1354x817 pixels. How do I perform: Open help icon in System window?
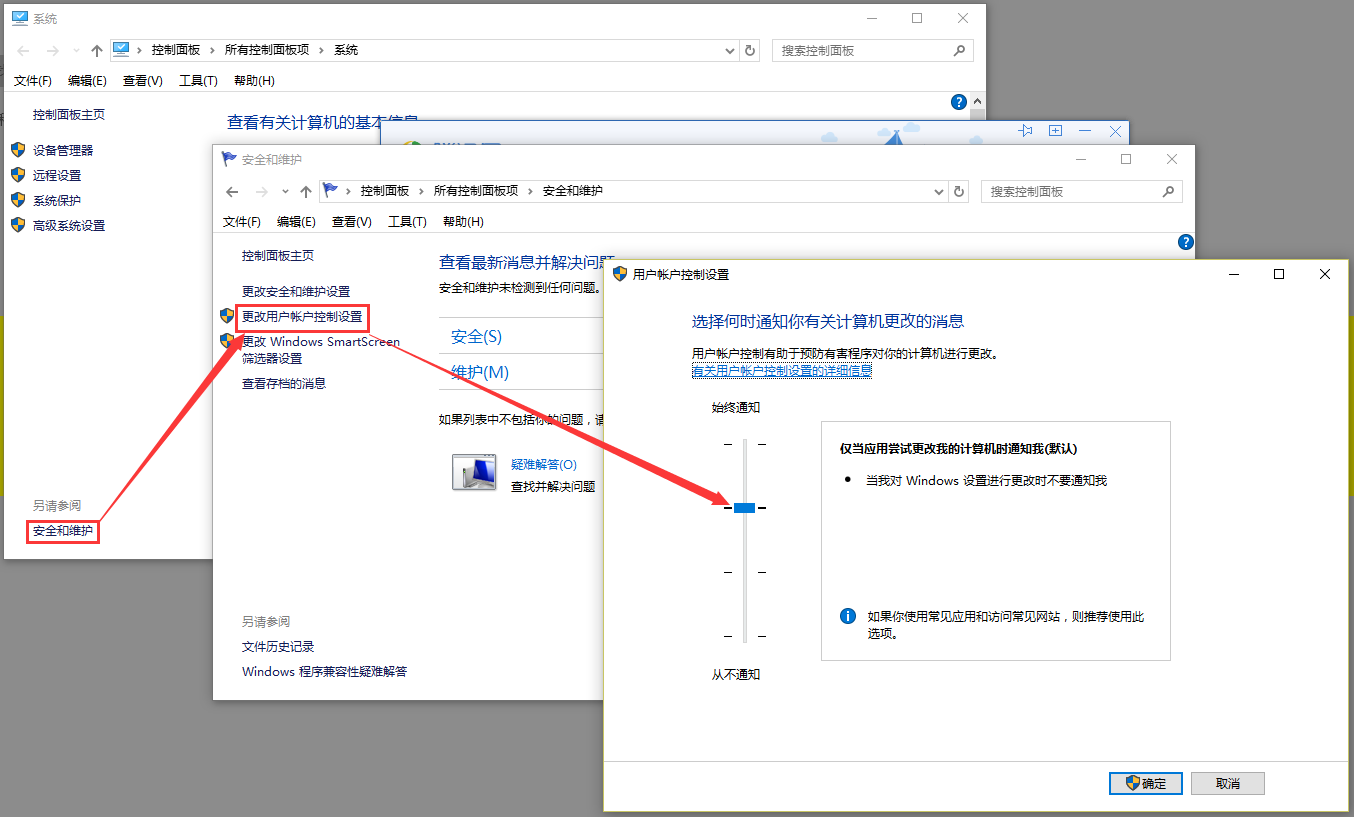click(959, 102)
